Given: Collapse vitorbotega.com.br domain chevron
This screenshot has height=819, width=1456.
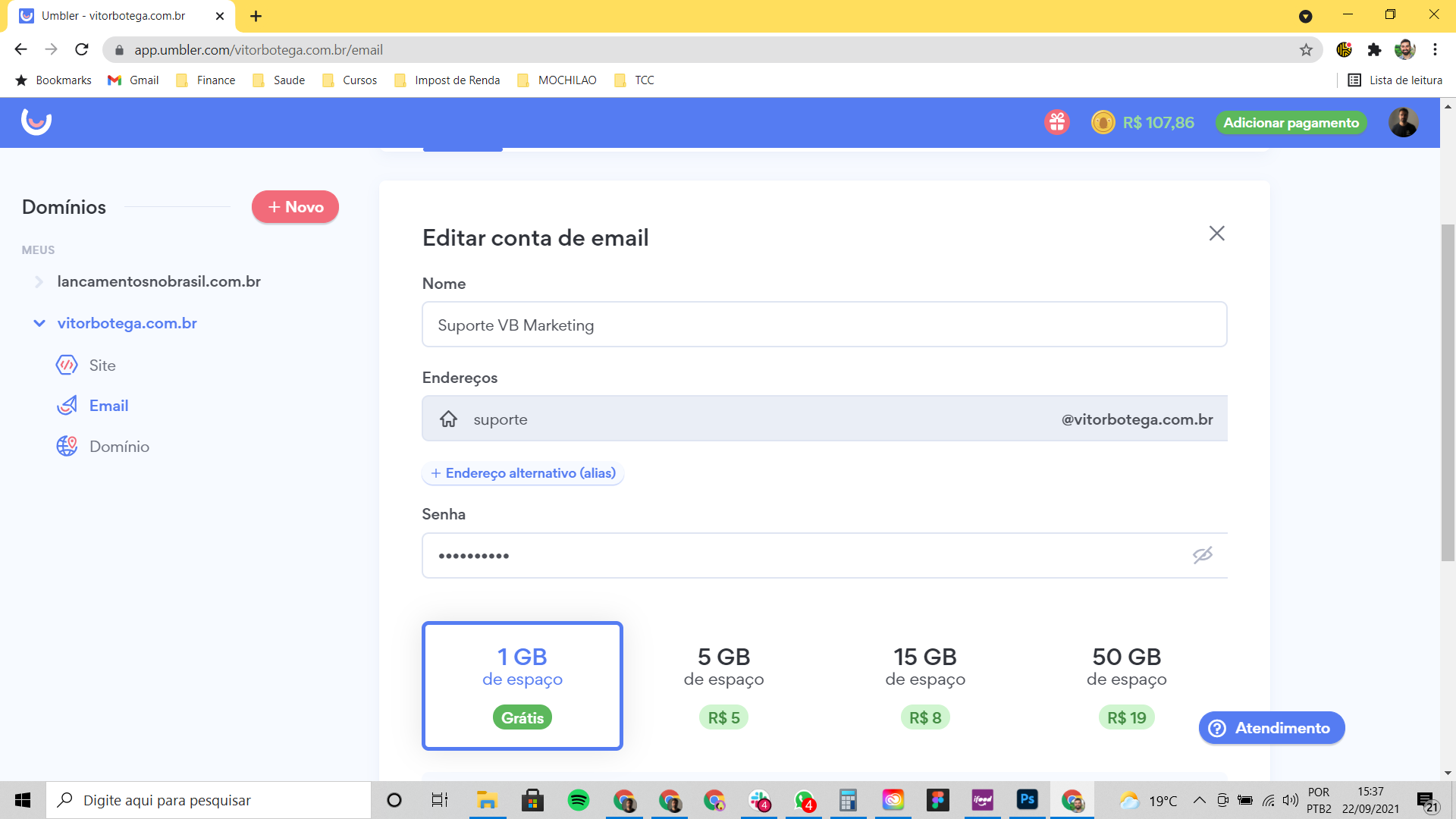Looking at the screenshot, I should tap(39, 323).
